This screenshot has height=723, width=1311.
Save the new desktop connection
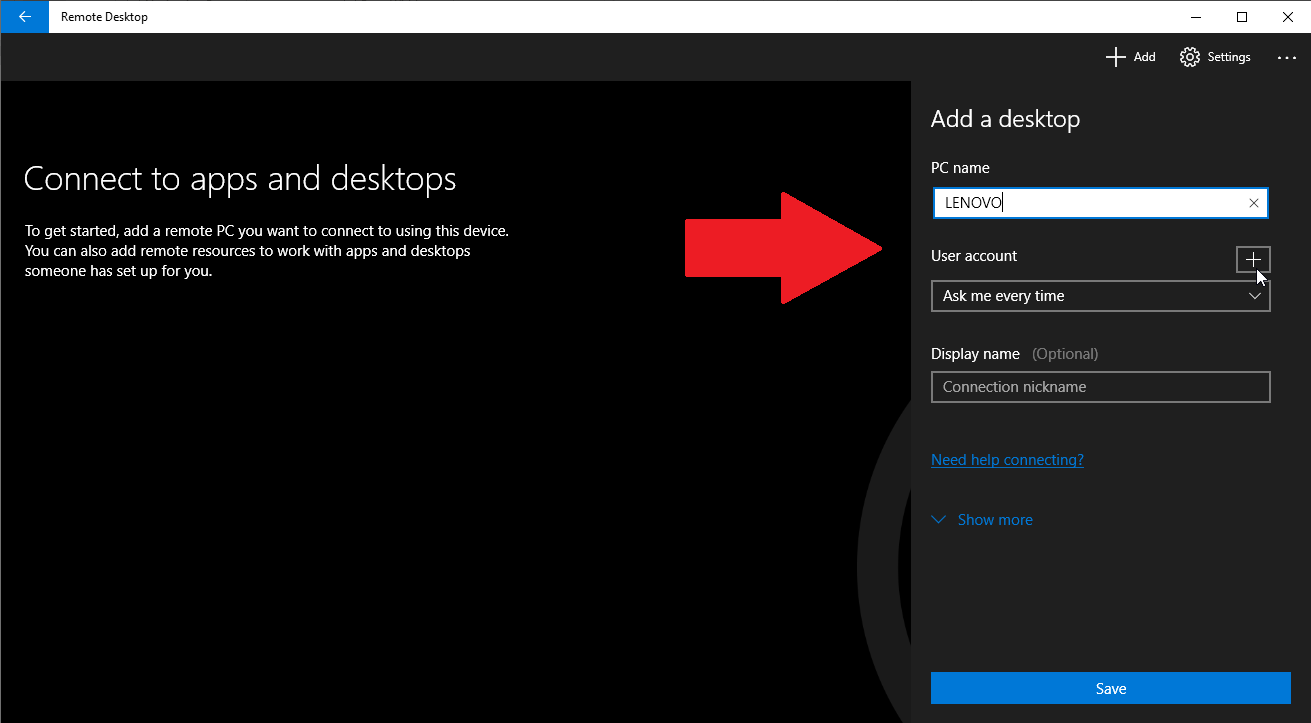pyautogui.click(x=1111, y=688)
